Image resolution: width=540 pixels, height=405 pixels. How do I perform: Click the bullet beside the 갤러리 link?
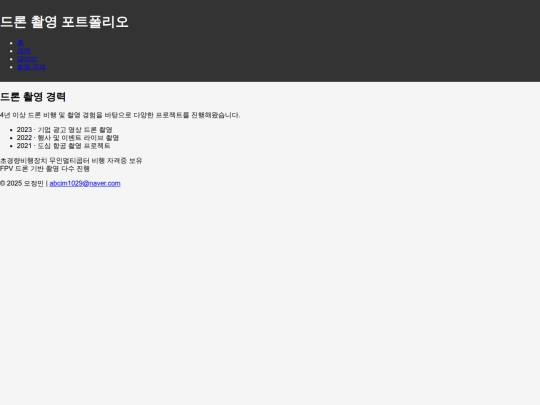11,59
